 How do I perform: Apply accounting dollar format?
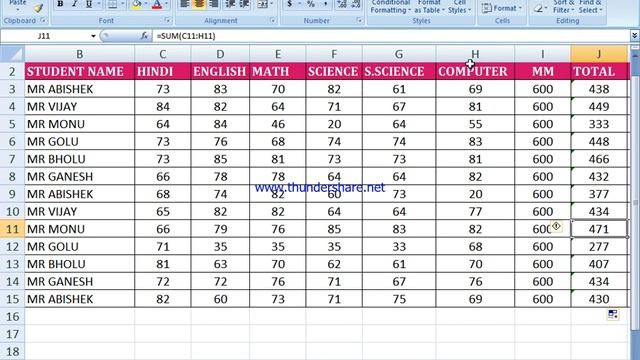pyautogui.click(x=289, y=4)
